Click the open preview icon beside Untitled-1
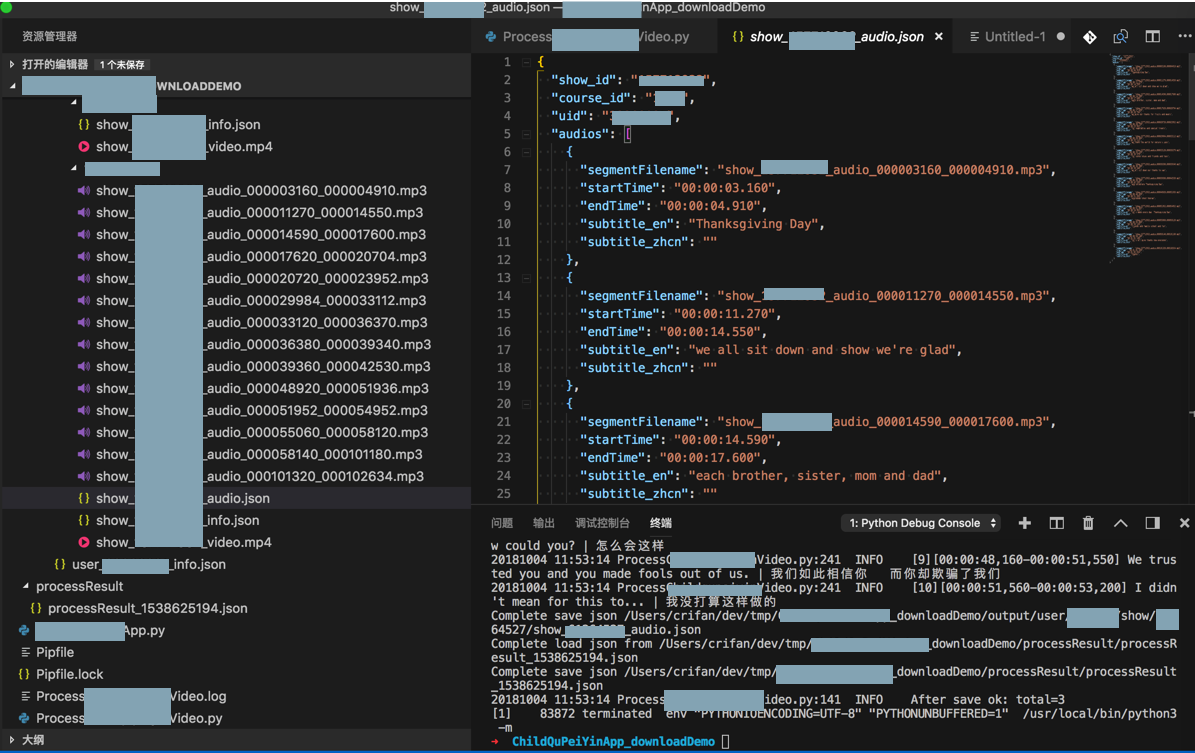The image size is (1195, 753). [1120, 37]
